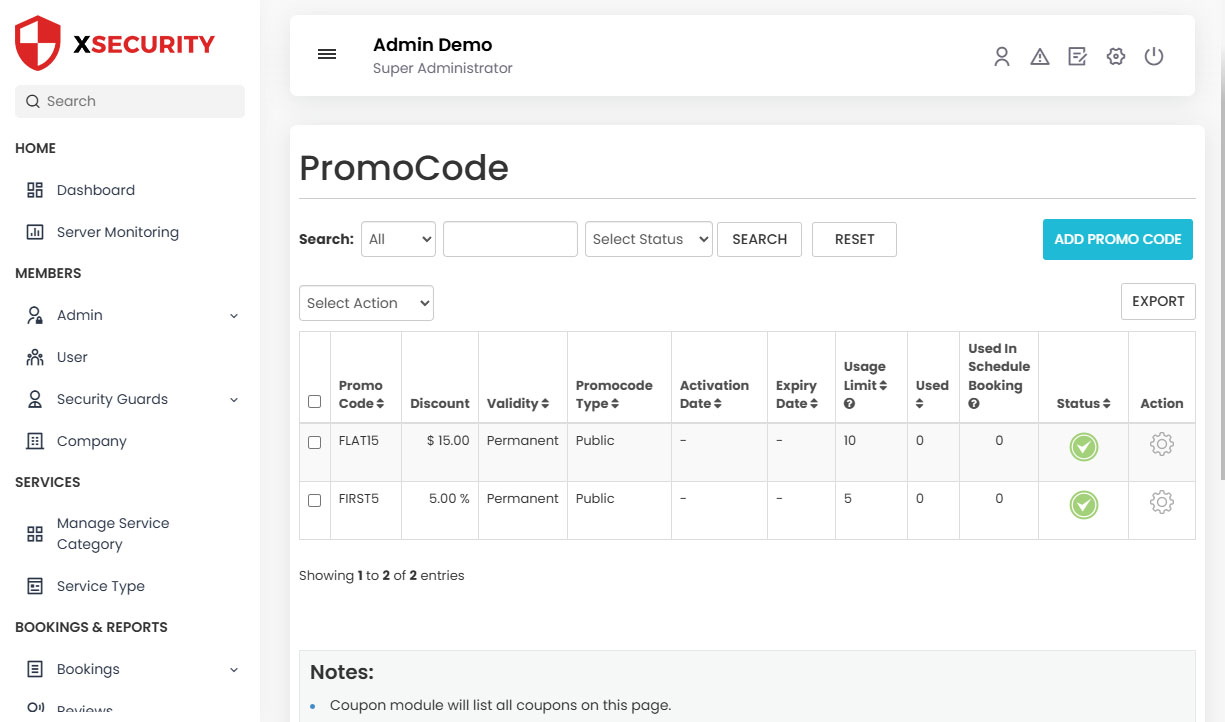Expand the Admin submenu chevron
The image size is (1225, 722).
234,316
